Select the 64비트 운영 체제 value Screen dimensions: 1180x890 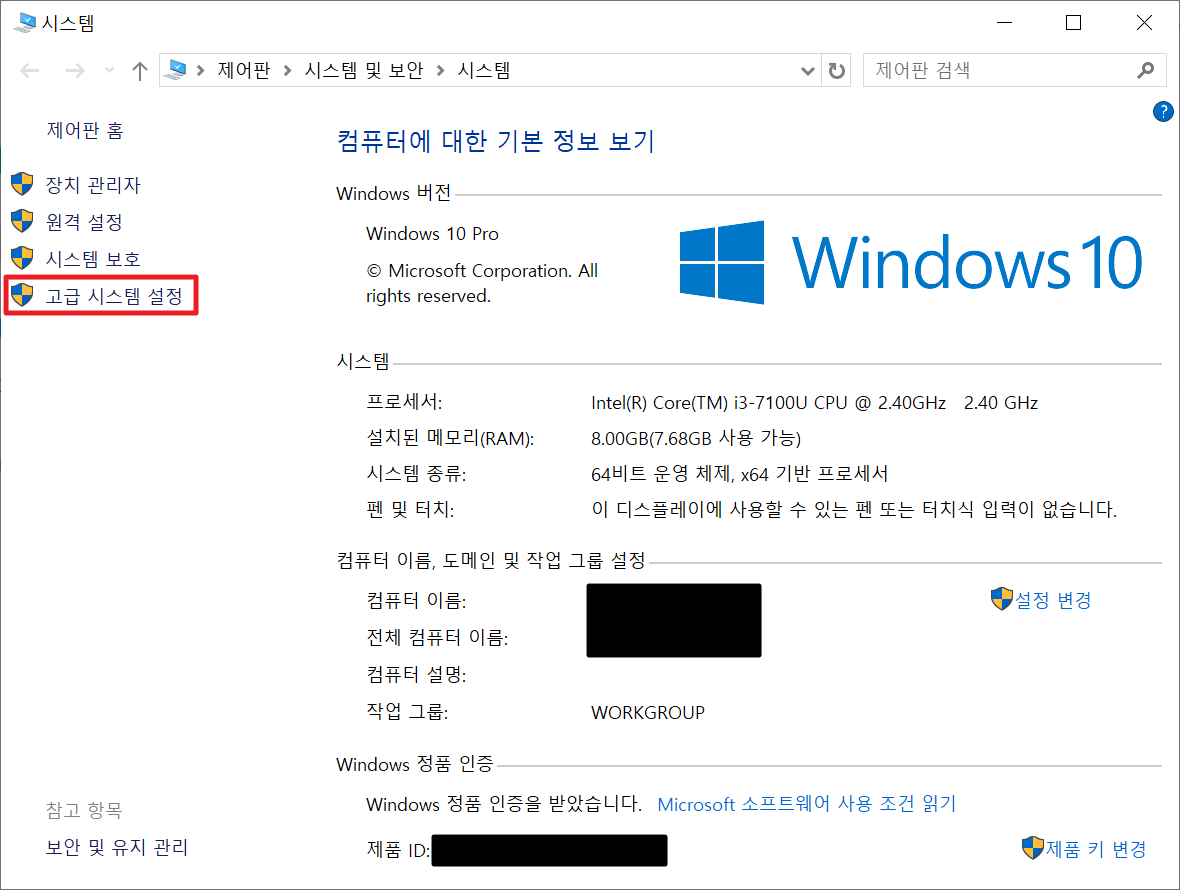[739, 474]
